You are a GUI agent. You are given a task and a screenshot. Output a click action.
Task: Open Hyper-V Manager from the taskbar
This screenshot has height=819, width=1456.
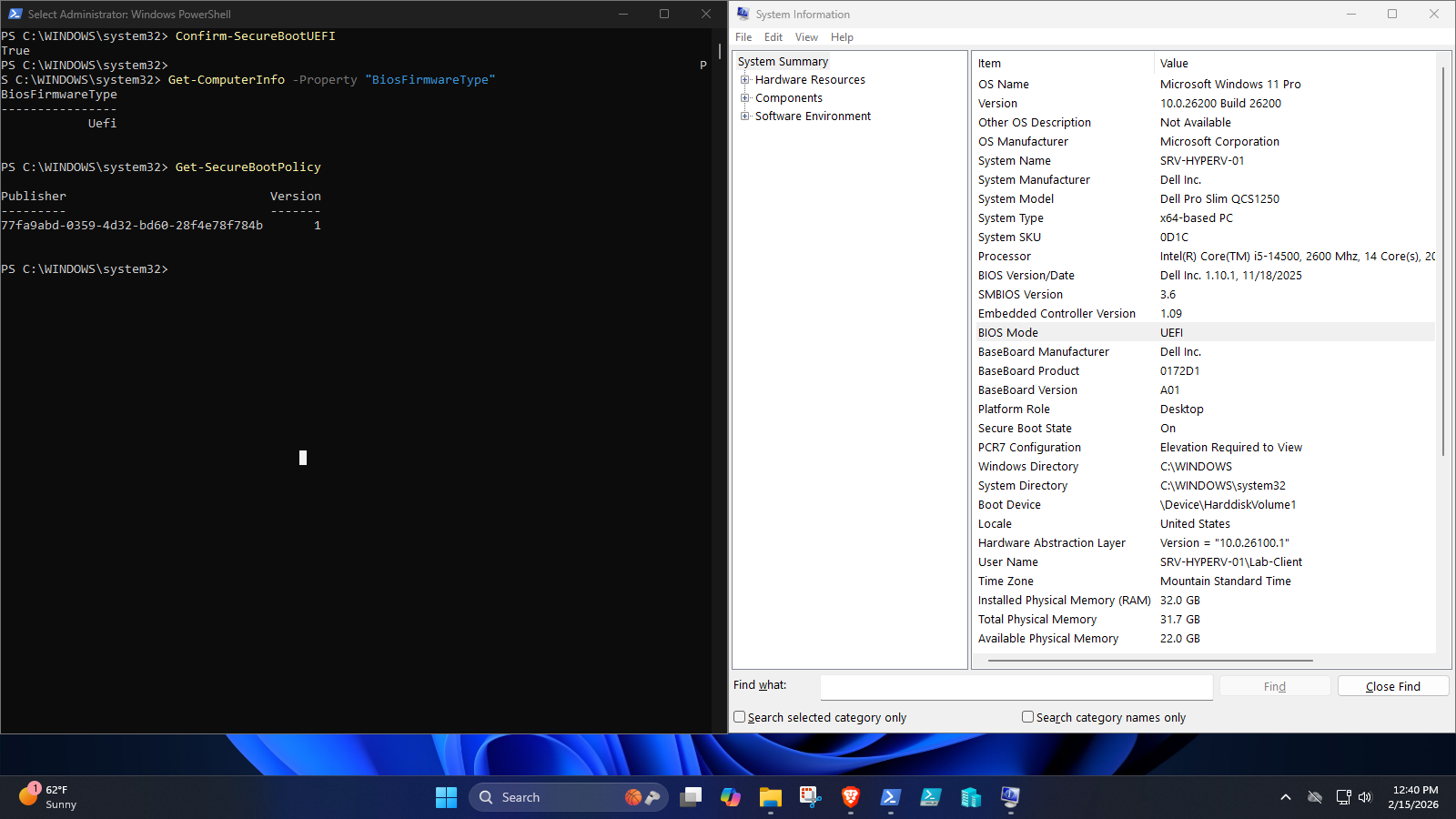click(x=970, y=796)
